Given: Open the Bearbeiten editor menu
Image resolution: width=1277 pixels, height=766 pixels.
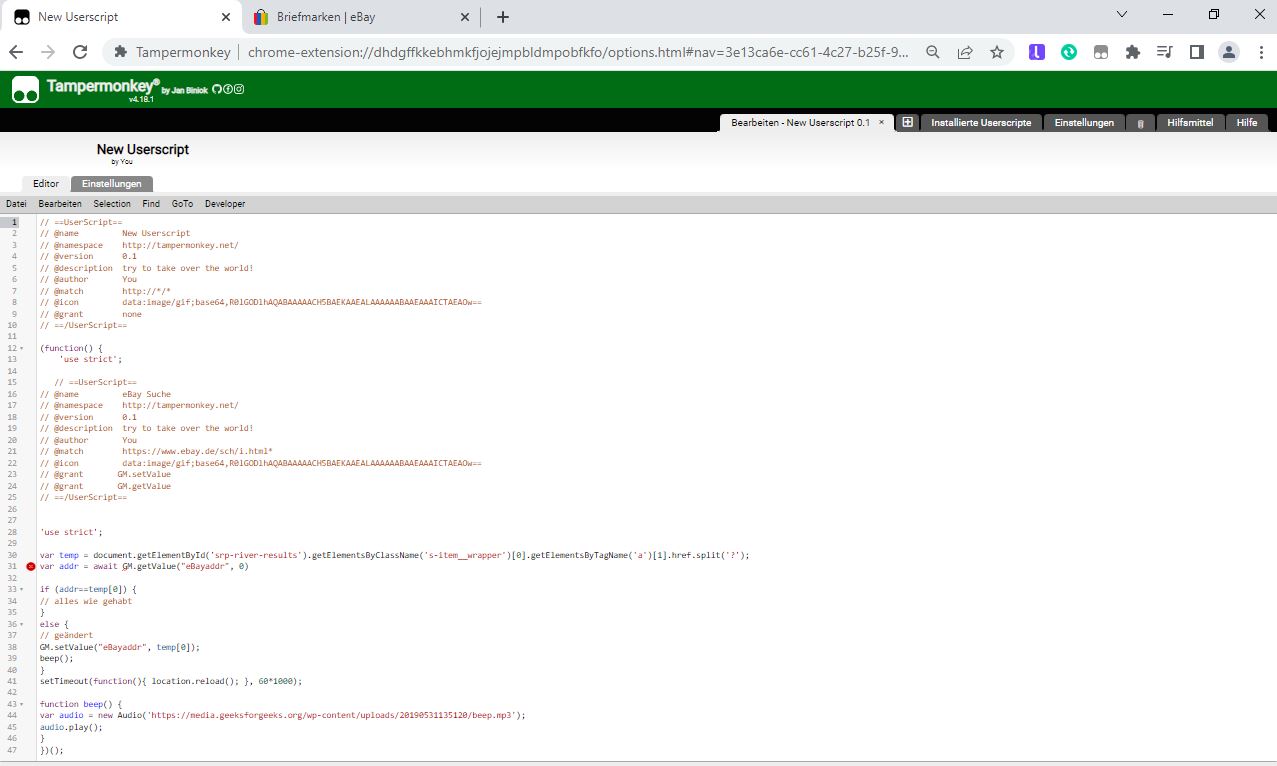Looking at the screenshot, I should [60, 204].
